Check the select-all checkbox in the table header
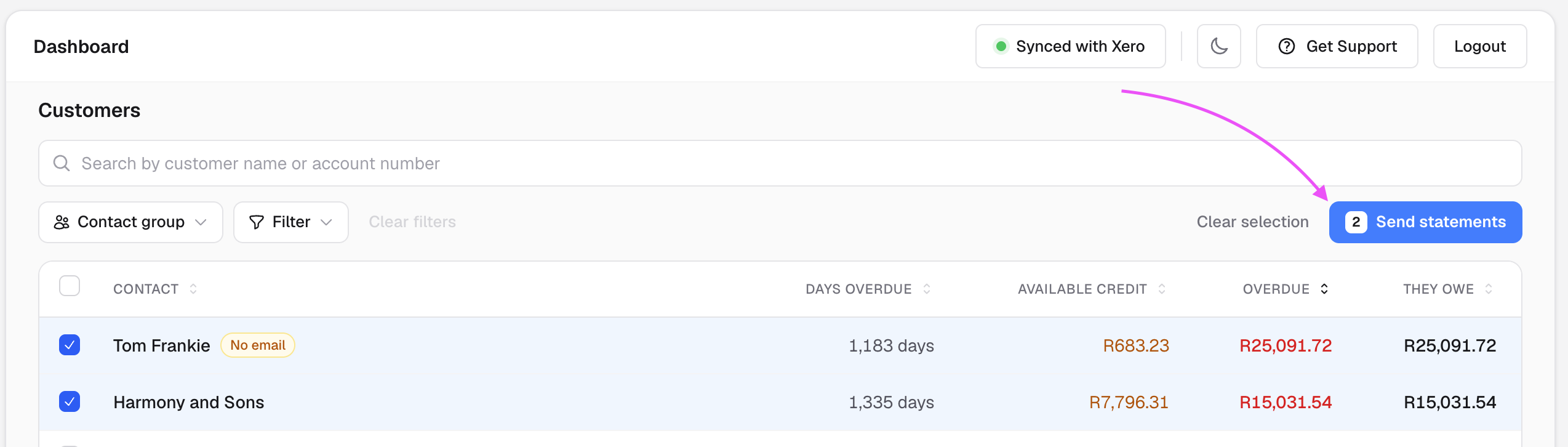 tap(70, 286)
